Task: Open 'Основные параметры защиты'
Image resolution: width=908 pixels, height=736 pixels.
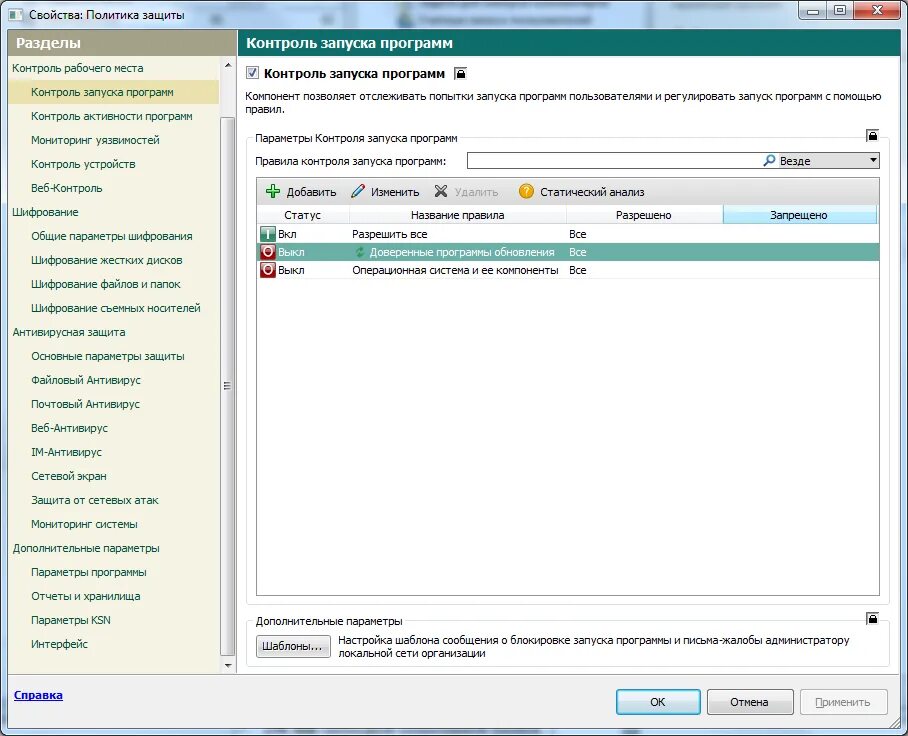Action: 108,356
